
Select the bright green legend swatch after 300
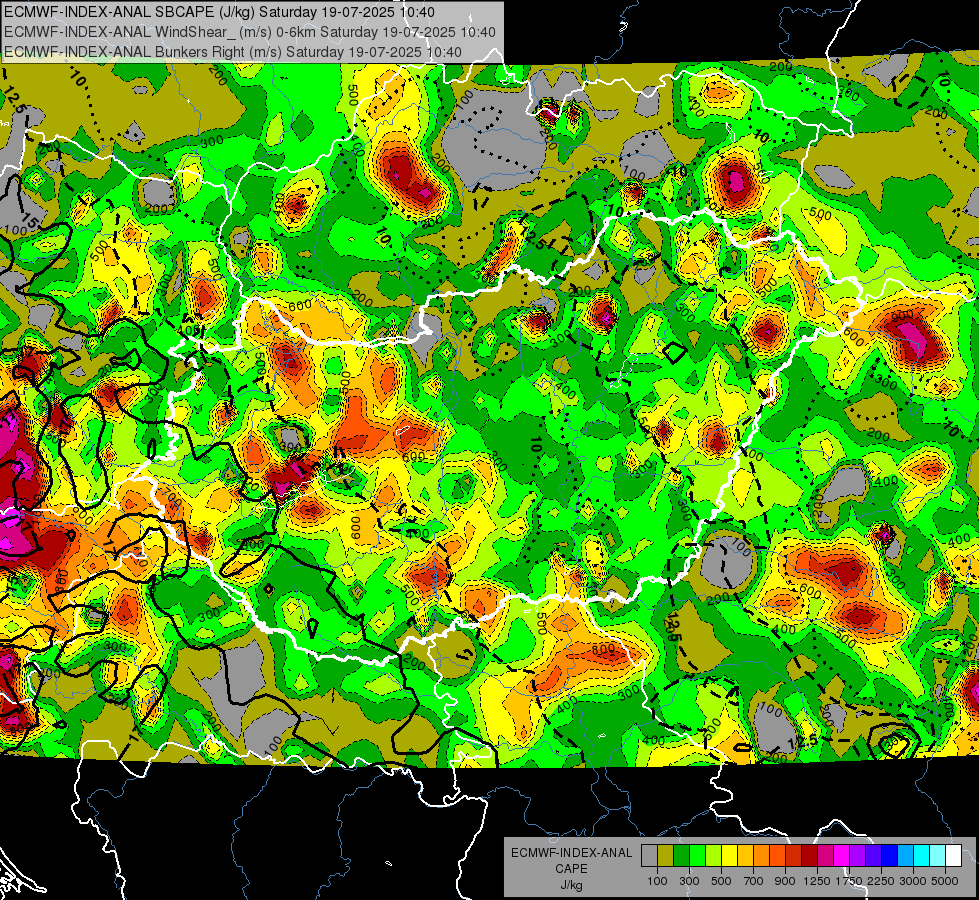pyautogui.click(x=697, y=855)
